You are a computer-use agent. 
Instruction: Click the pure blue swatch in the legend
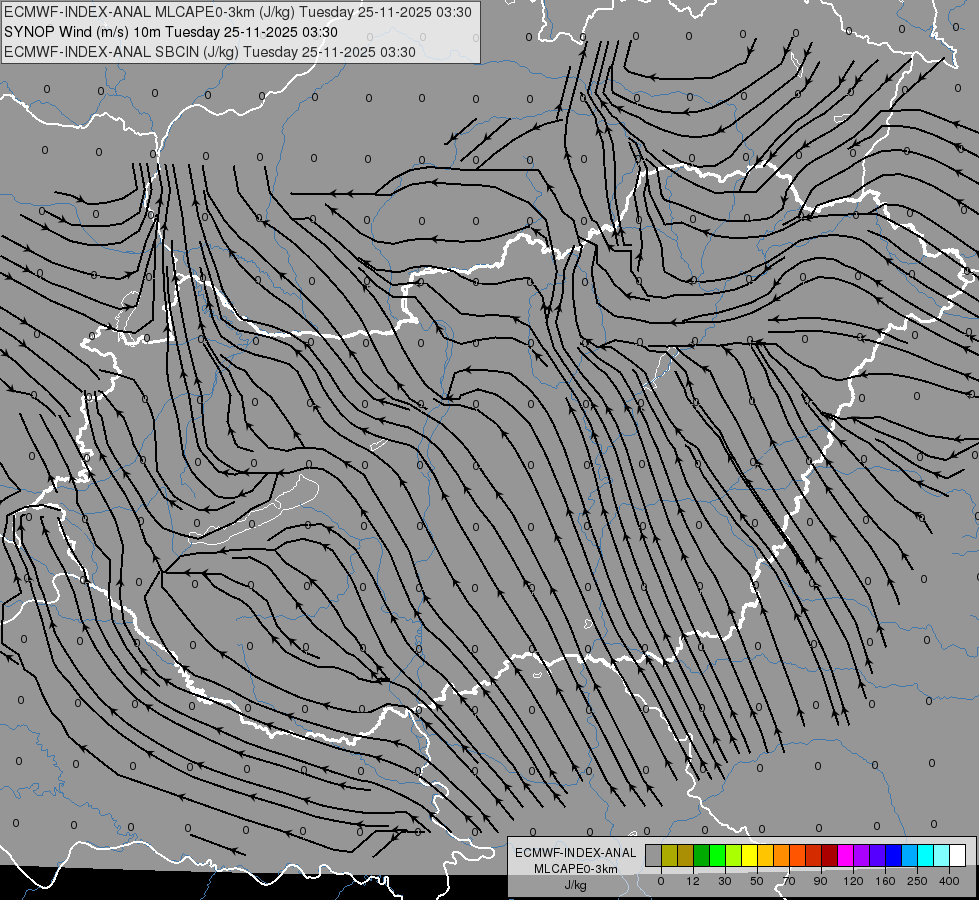893,855
